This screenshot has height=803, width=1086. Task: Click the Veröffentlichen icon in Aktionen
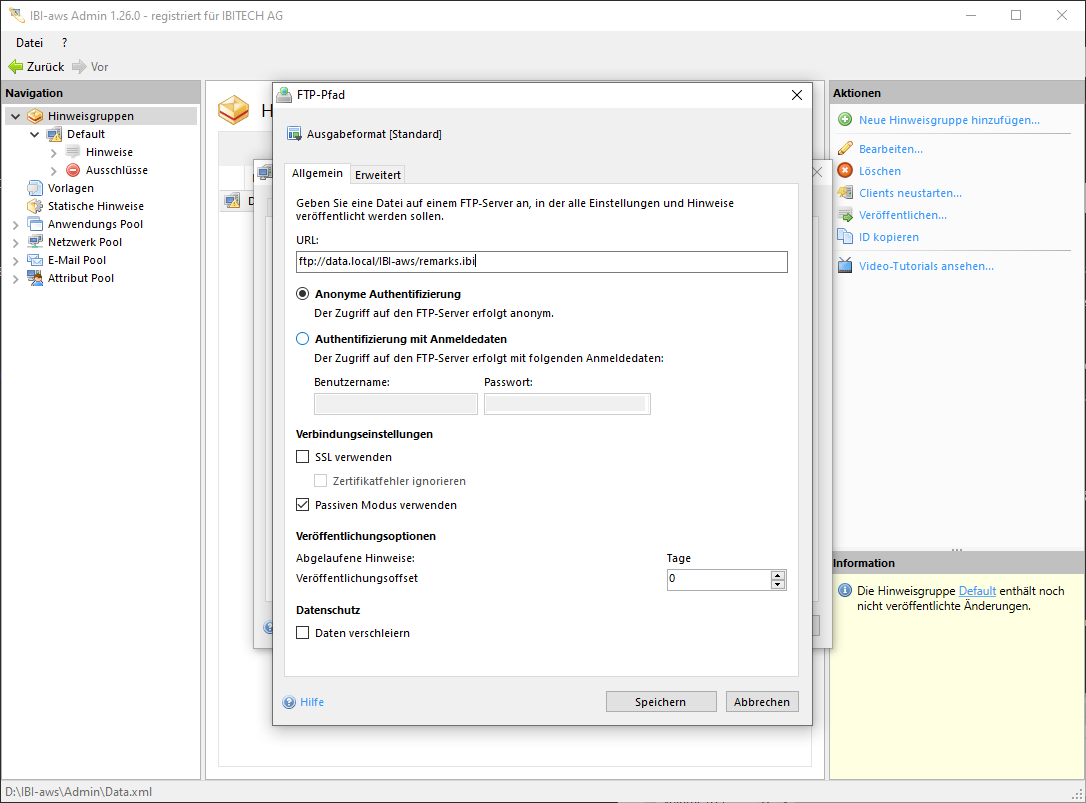point(845,215)
